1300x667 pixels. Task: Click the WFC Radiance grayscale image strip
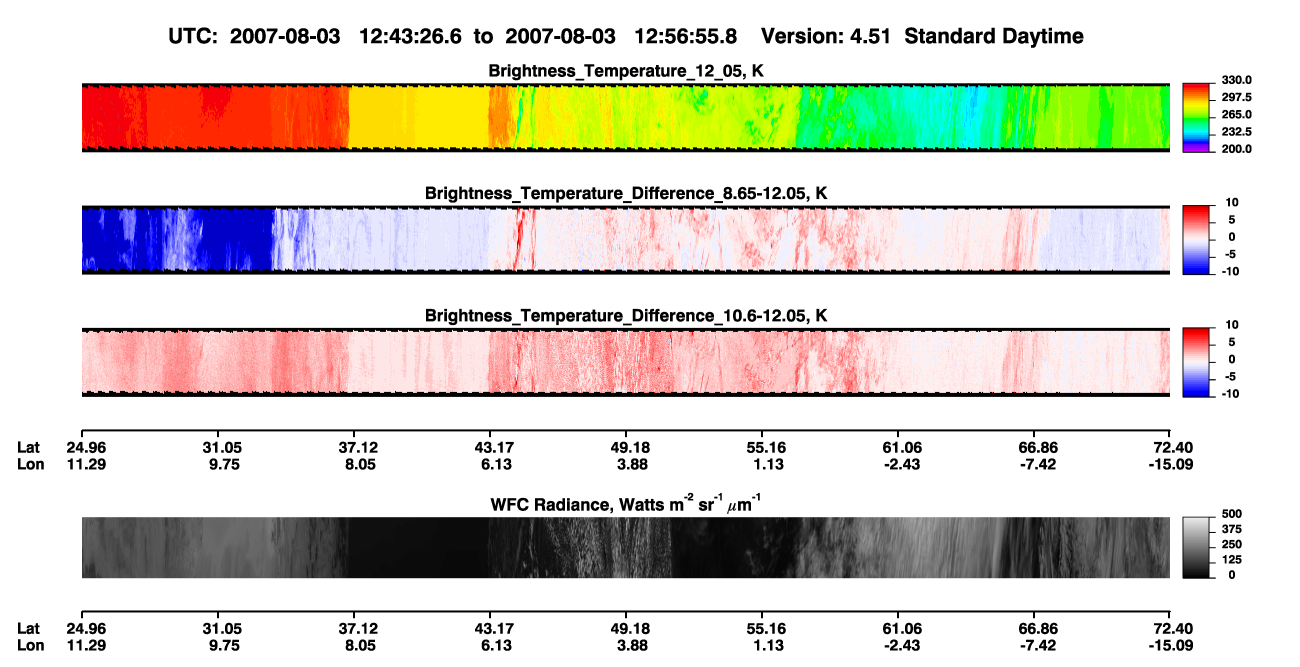[625, 548]
